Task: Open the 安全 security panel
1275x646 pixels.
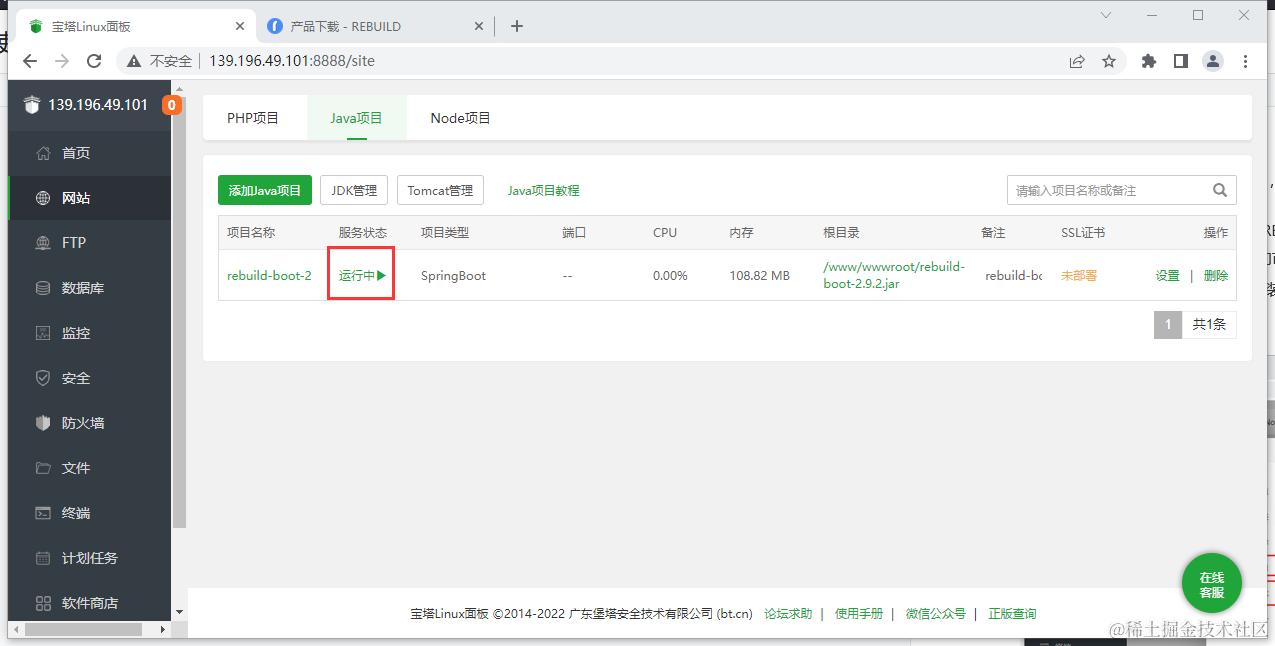Action: tap(75, 377)
